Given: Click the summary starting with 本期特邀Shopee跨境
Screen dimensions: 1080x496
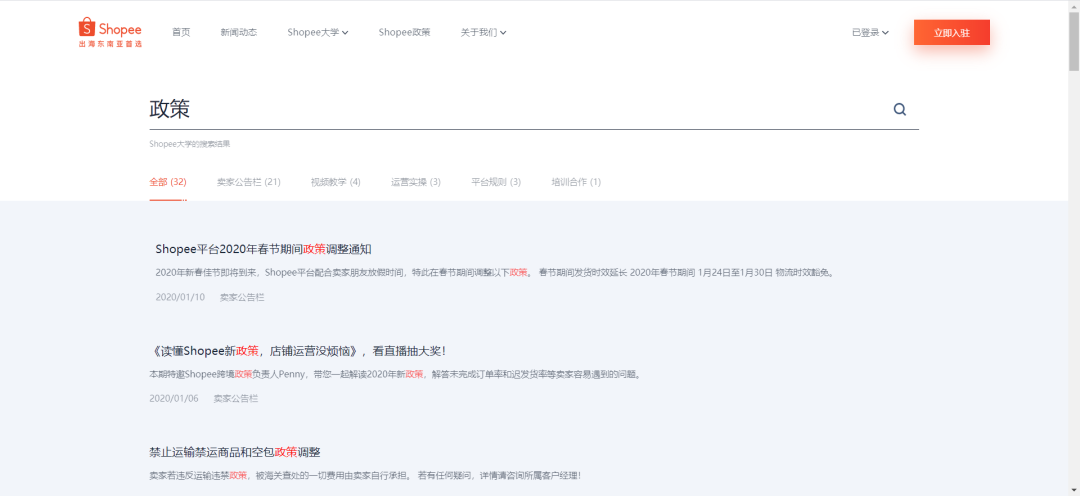Looking at the screenshot, I should (x=395, y=374).
